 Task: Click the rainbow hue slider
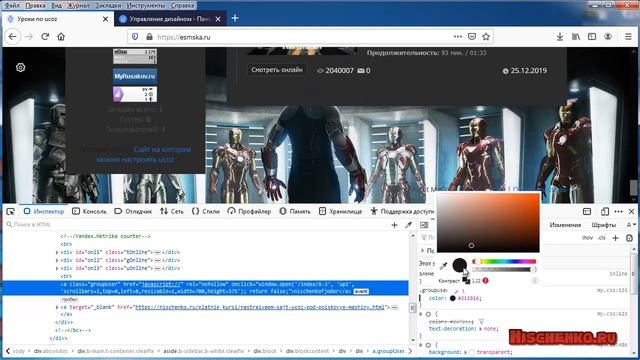coord(504,262)
